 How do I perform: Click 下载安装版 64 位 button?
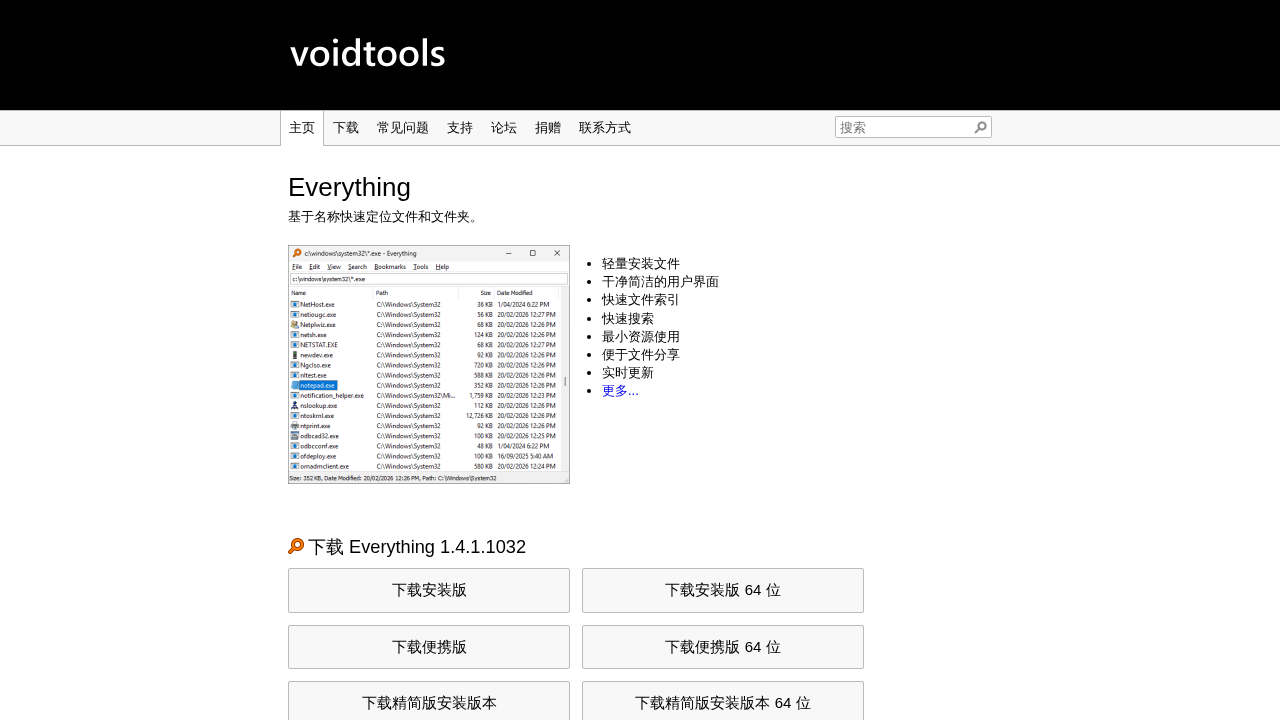(723, 590)
